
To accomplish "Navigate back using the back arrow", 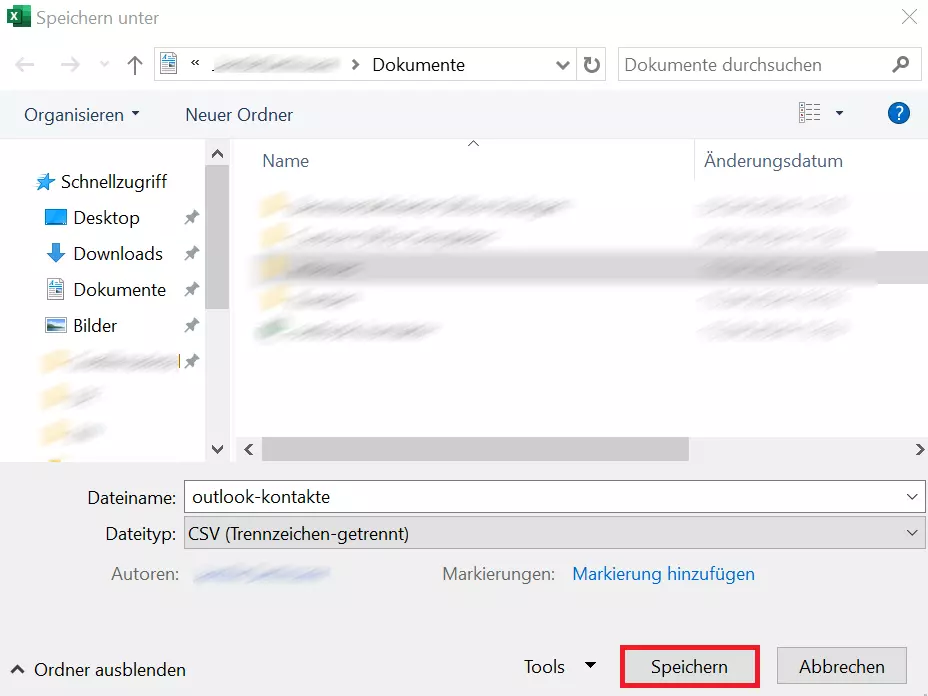I will [x=22, y=64].
